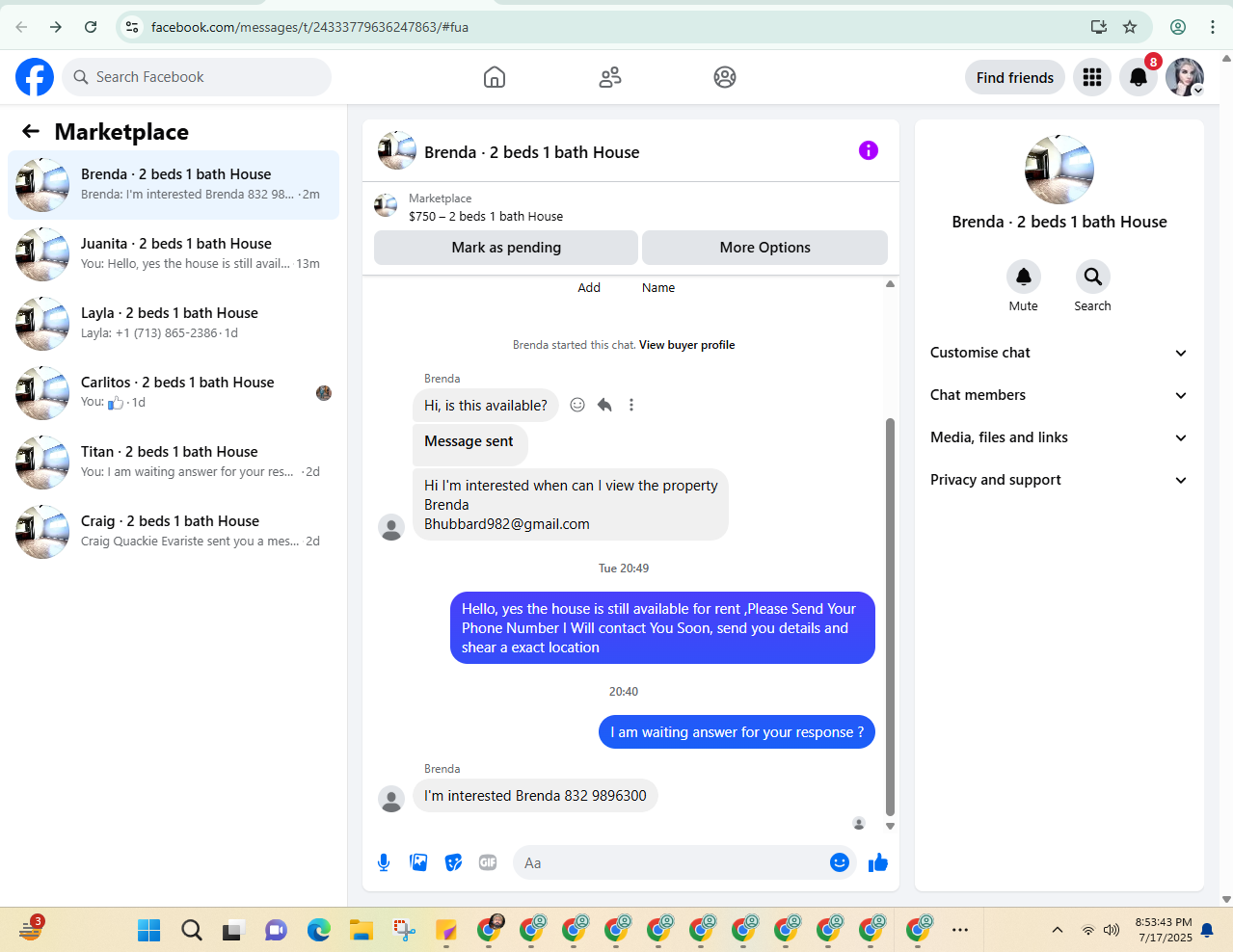
Task: Click the 'I'm interested Brenda 832 9896300' message
Action: coord(535,796)
